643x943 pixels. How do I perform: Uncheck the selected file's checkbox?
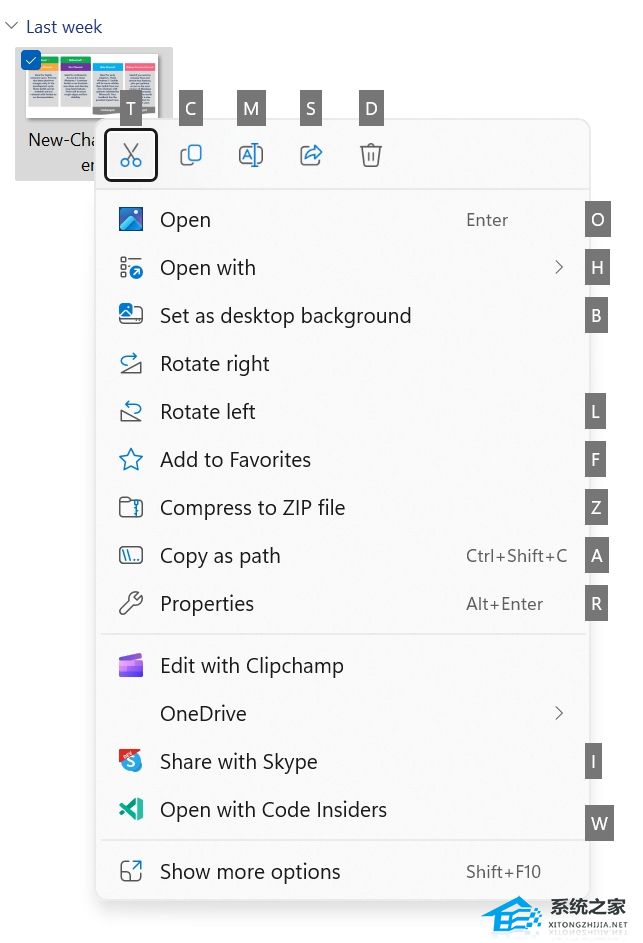[31, 61]
